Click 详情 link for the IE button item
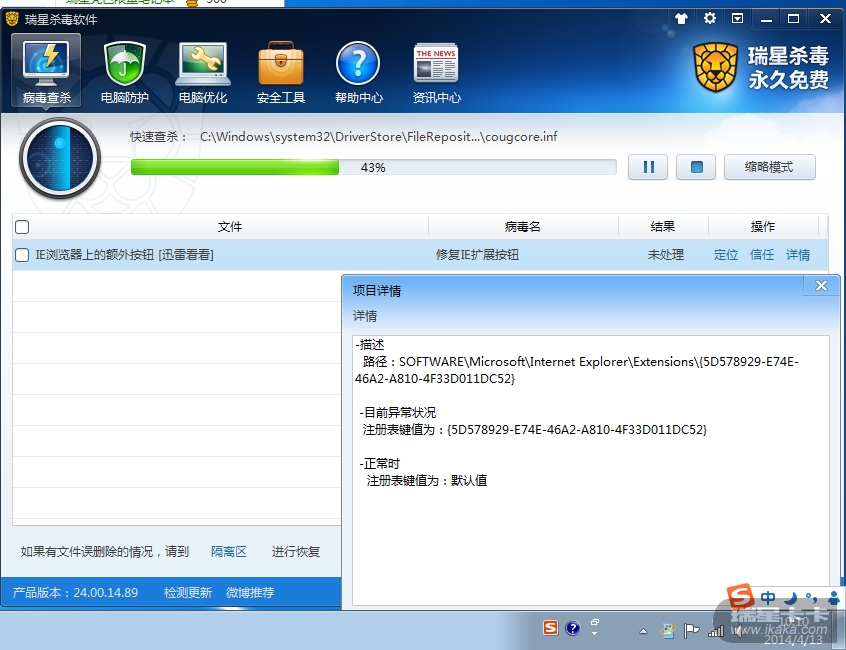The image size is (846, 650). tap(798, 255)
